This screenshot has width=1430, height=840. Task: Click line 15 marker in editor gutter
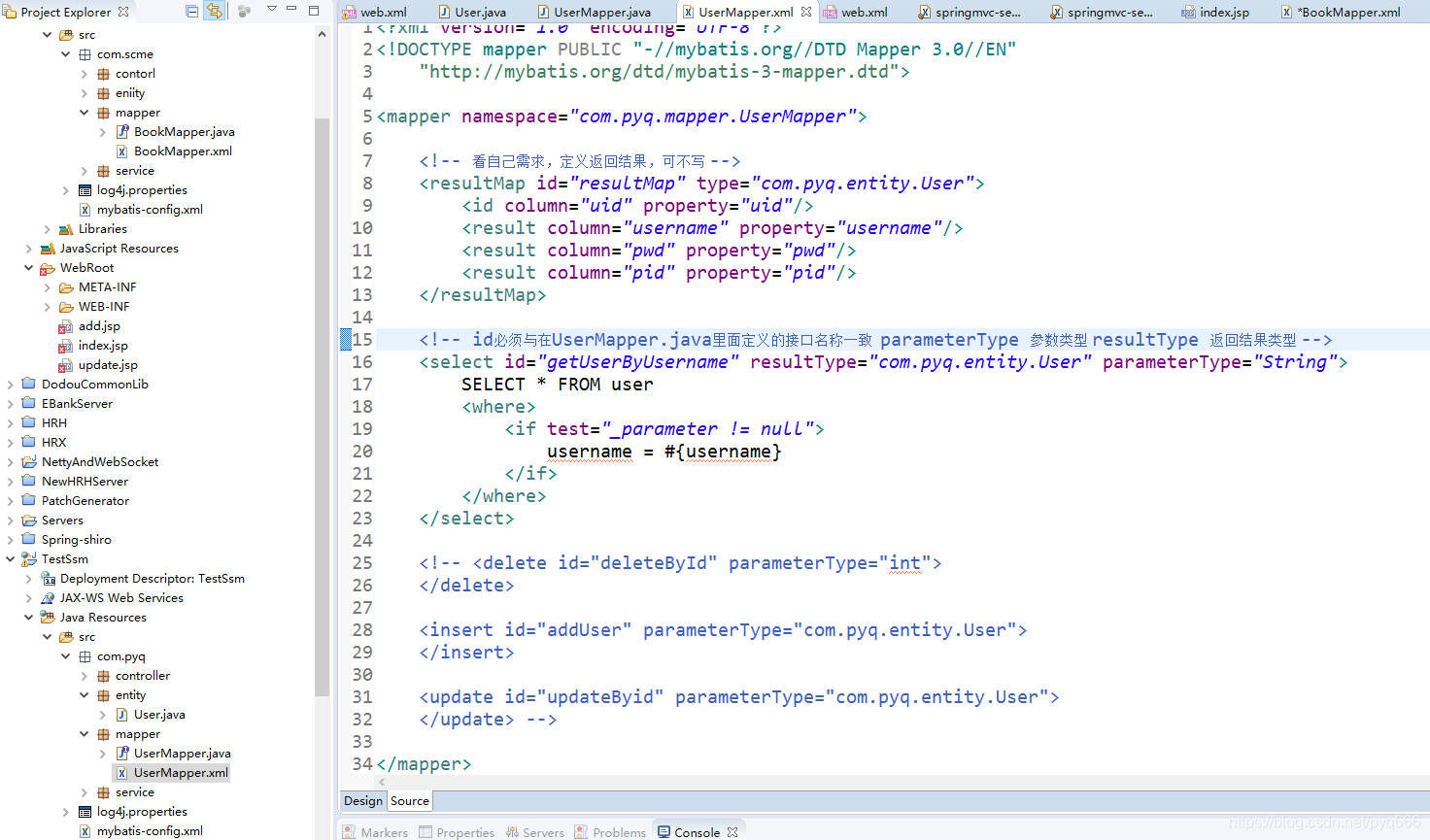click(346, 339)
